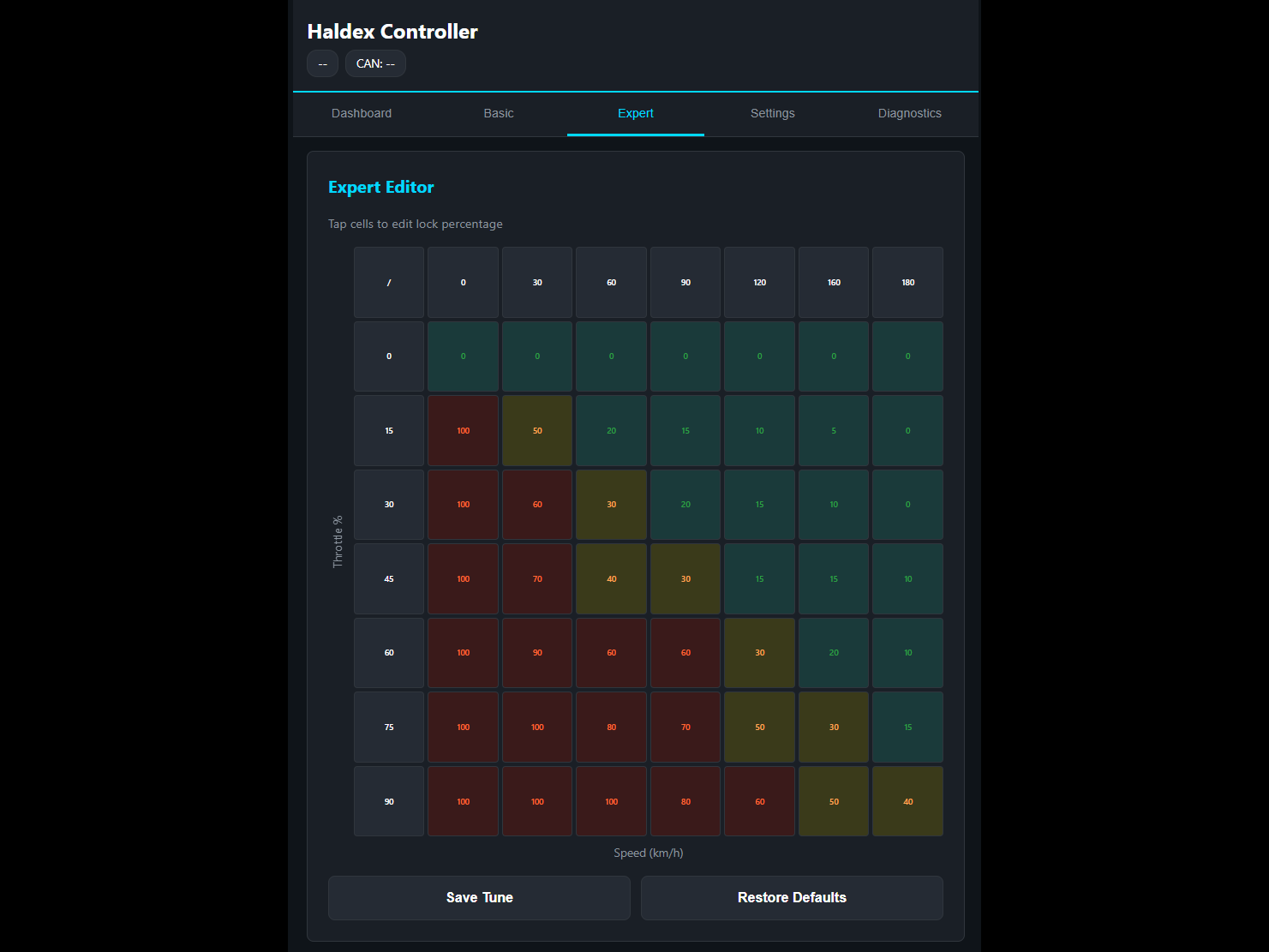1269x952 pixels.
Task: Select cell value 40 at throttle 45, speed 60
Action: click(x=611, y=579)
